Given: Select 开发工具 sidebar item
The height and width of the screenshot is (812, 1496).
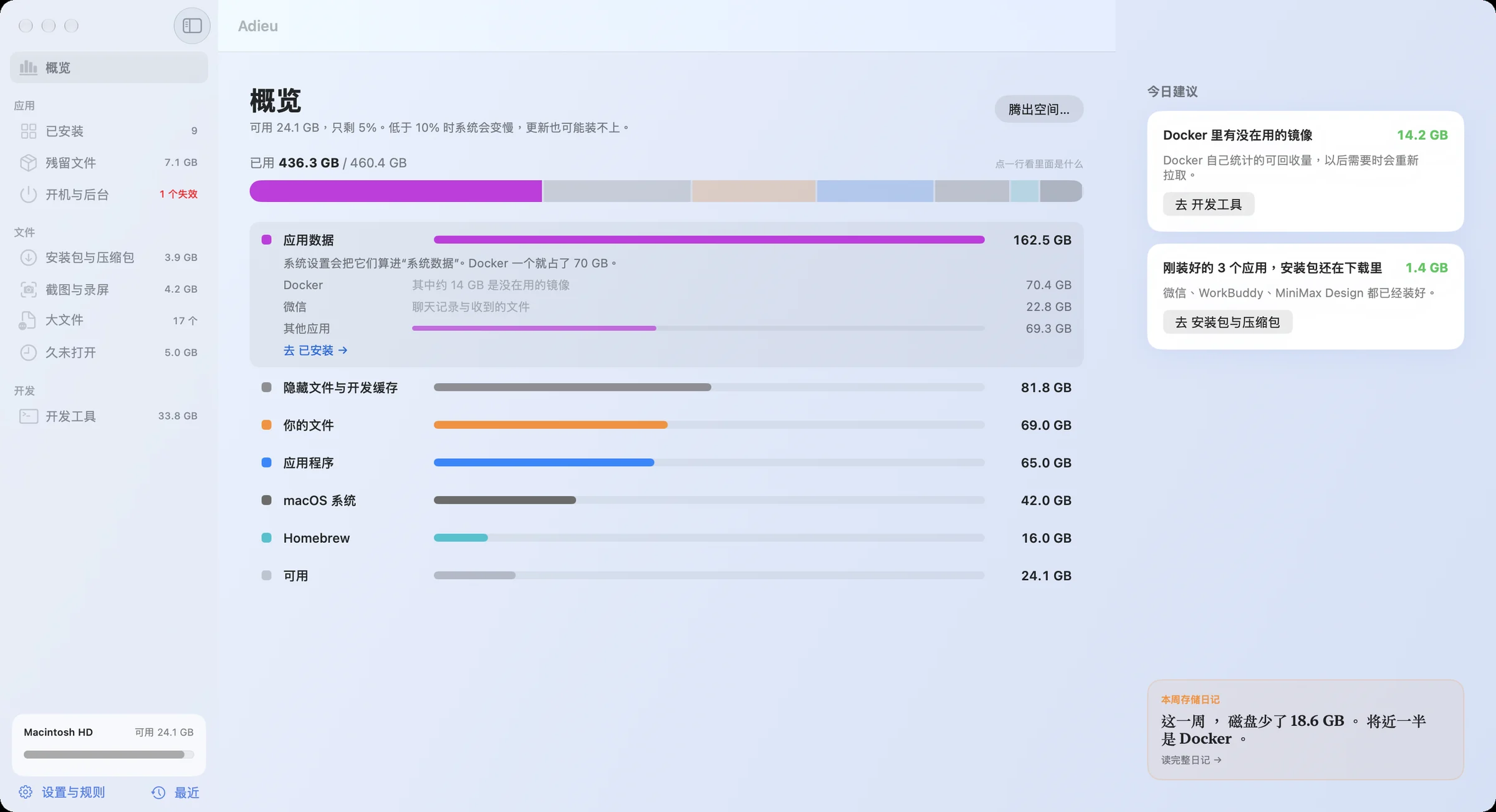Looking at the screenshot, I should click(x=109, y=416).
